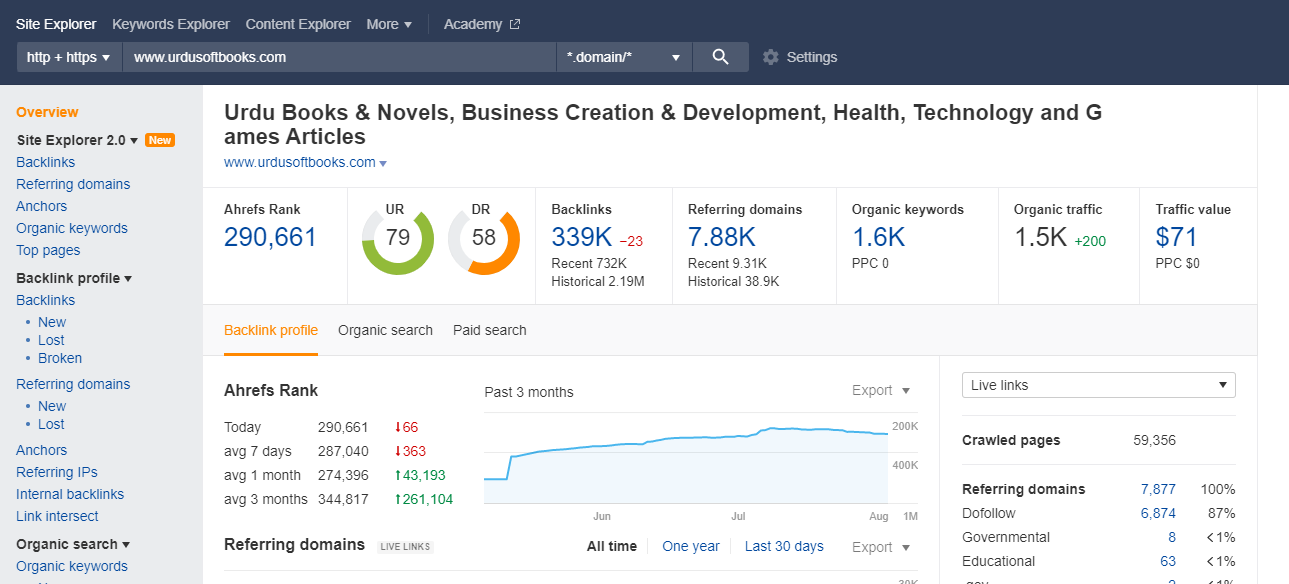Open the *.domain/* mode dropdown
1289x584 pixels.
pos(624,57)
